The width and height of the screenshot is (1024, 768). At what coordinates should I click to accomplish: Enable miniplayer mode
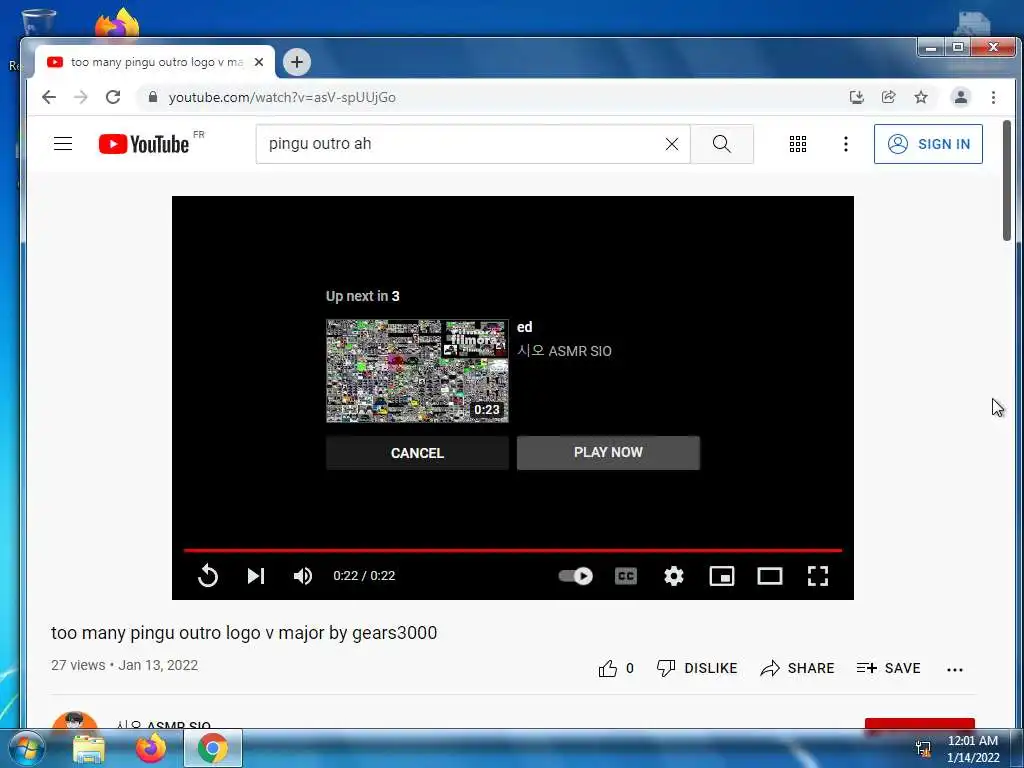click(722, 575)
